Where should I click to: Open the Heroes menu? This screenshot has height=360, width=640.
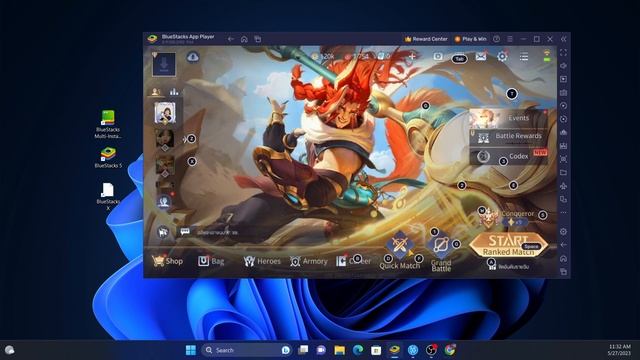click(x=262, y=261)
